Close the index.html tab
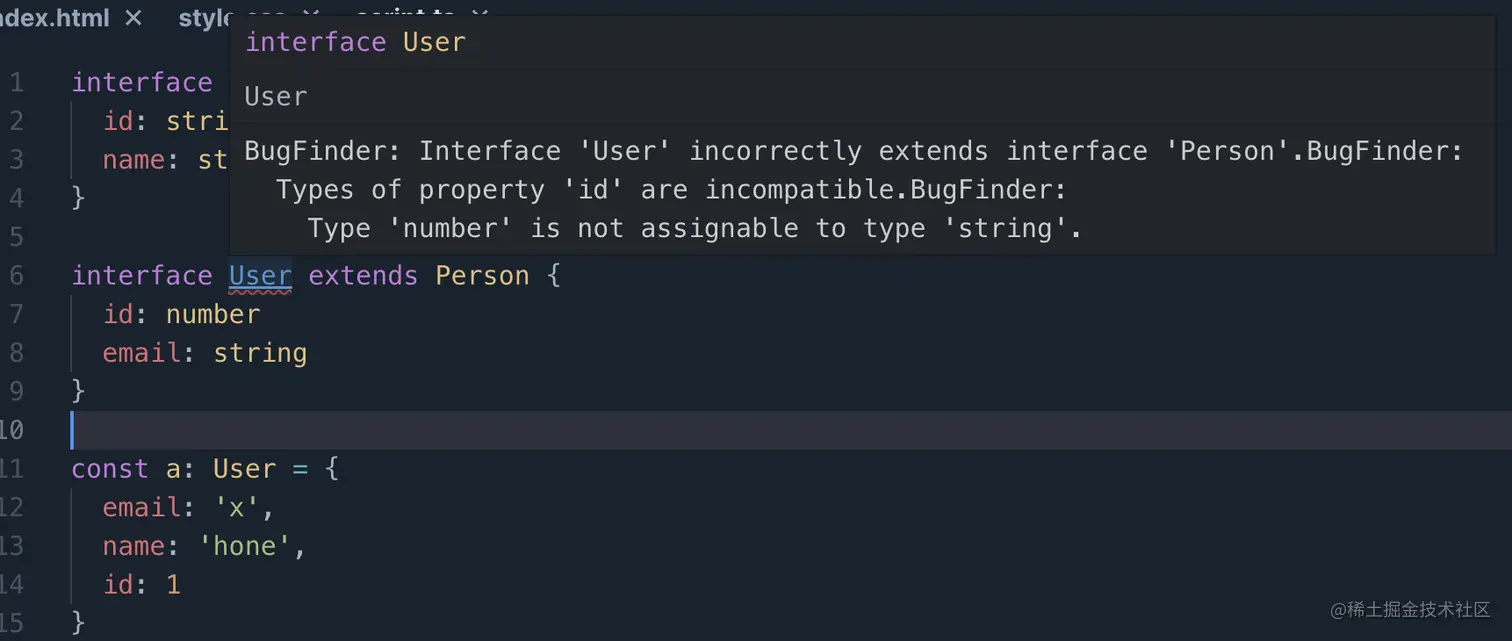1512x641 pixels. pyautogui.click(x=133, y=18)
